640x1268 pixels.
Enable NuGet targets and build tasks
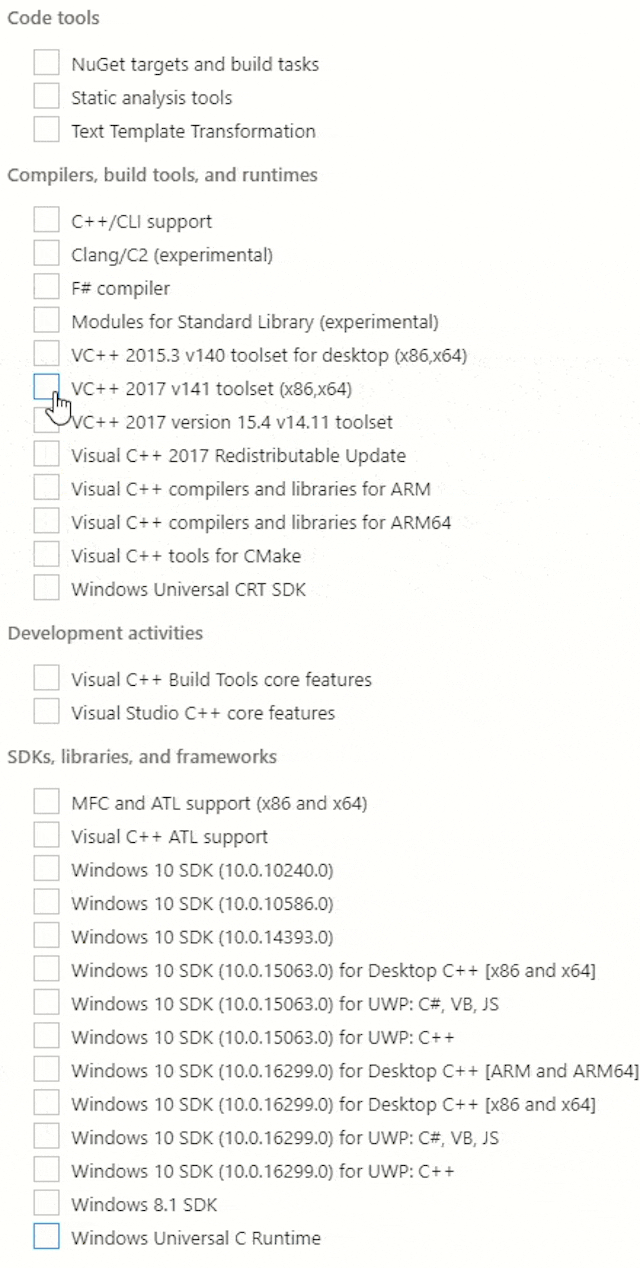point(45,62)
